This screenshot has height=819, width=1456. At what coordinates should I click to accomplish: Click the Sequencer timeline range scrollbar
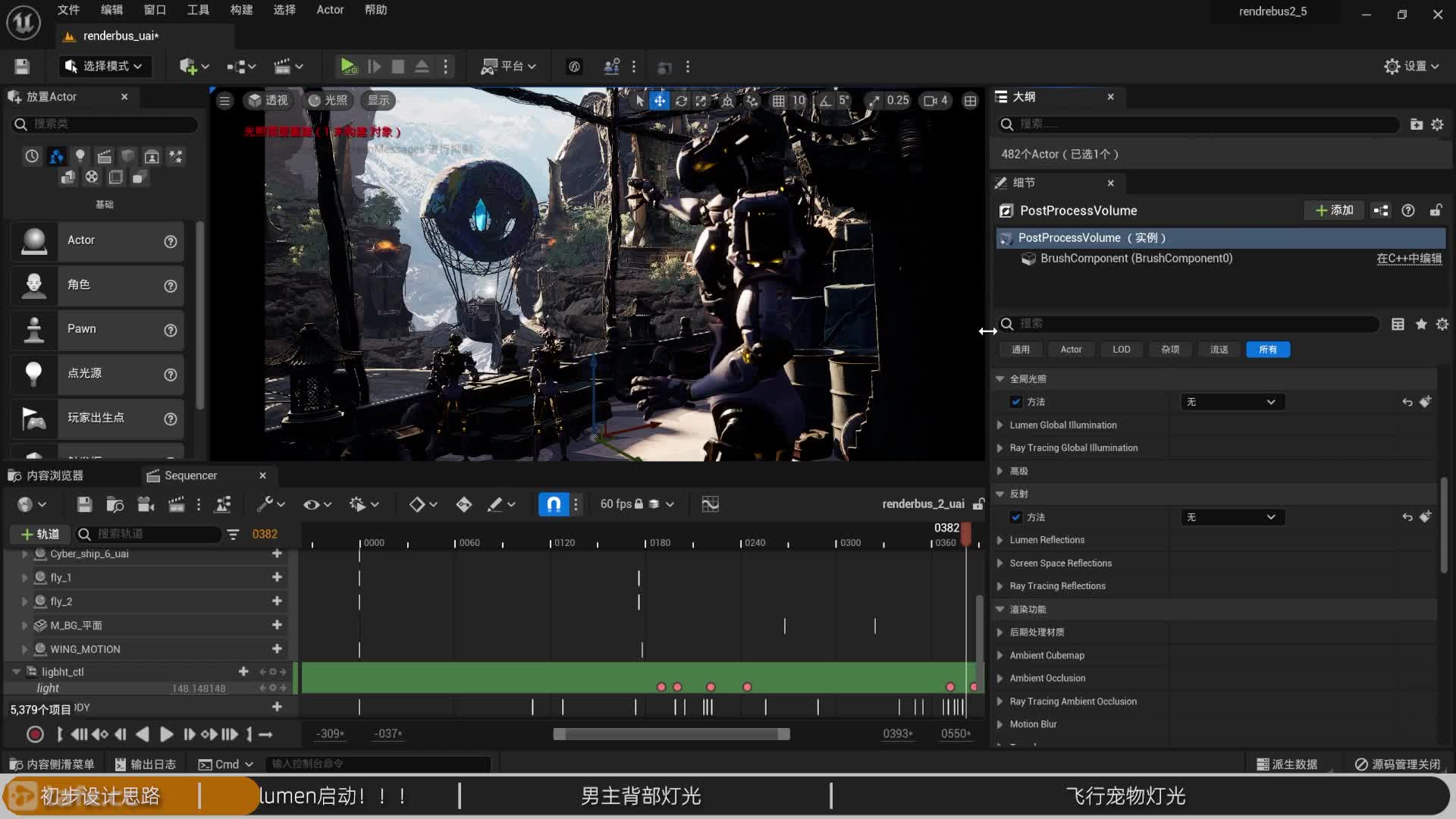pos(671,734)
